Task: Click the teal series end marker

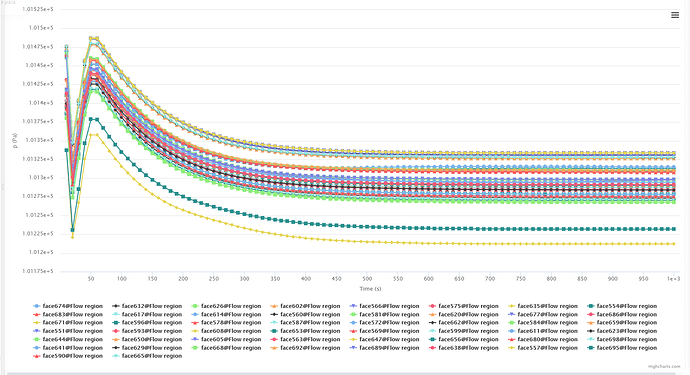Action: coord(673,229)
